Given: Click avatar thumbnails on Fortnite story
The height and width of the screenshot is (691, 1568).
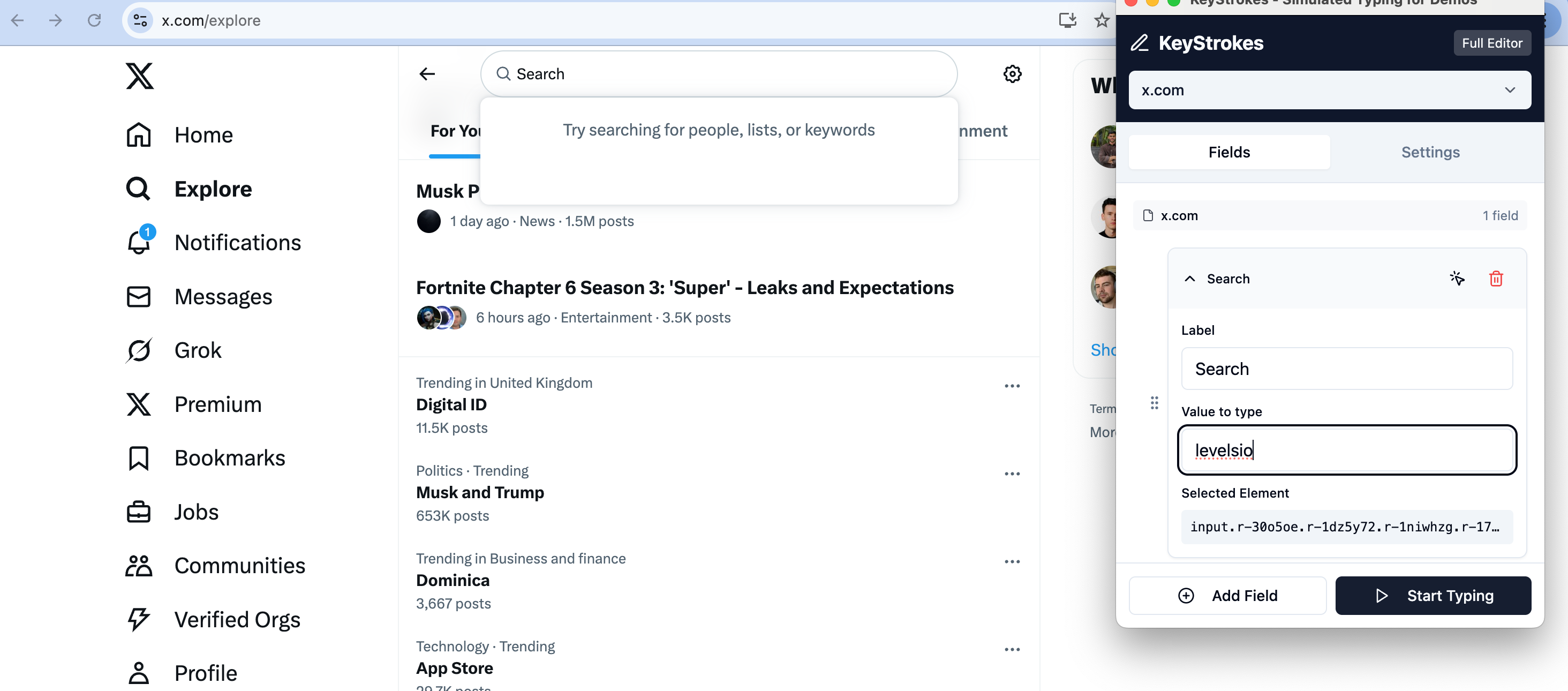Looking at the screenshot, I should (x=441, y=317).
